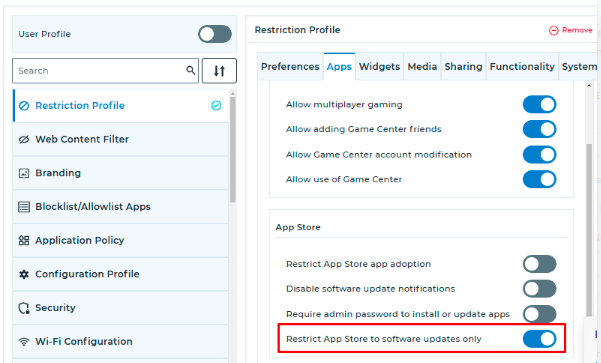
Task: Turn off Allow adding Game Center friends
Action: (x=539, y=129)
